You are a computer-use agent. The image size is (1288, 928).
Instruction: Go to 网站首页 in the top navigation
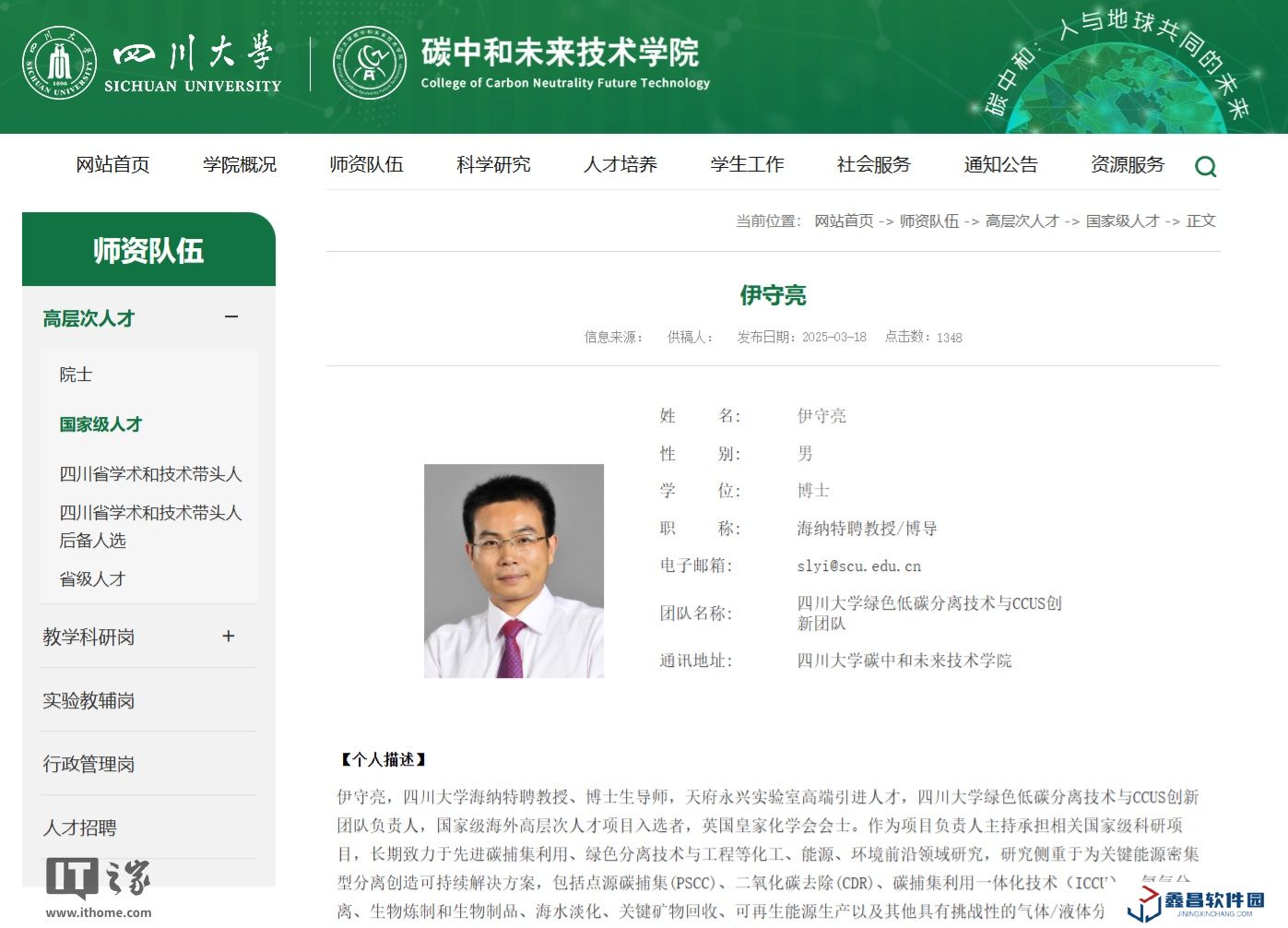coord(112,165)
